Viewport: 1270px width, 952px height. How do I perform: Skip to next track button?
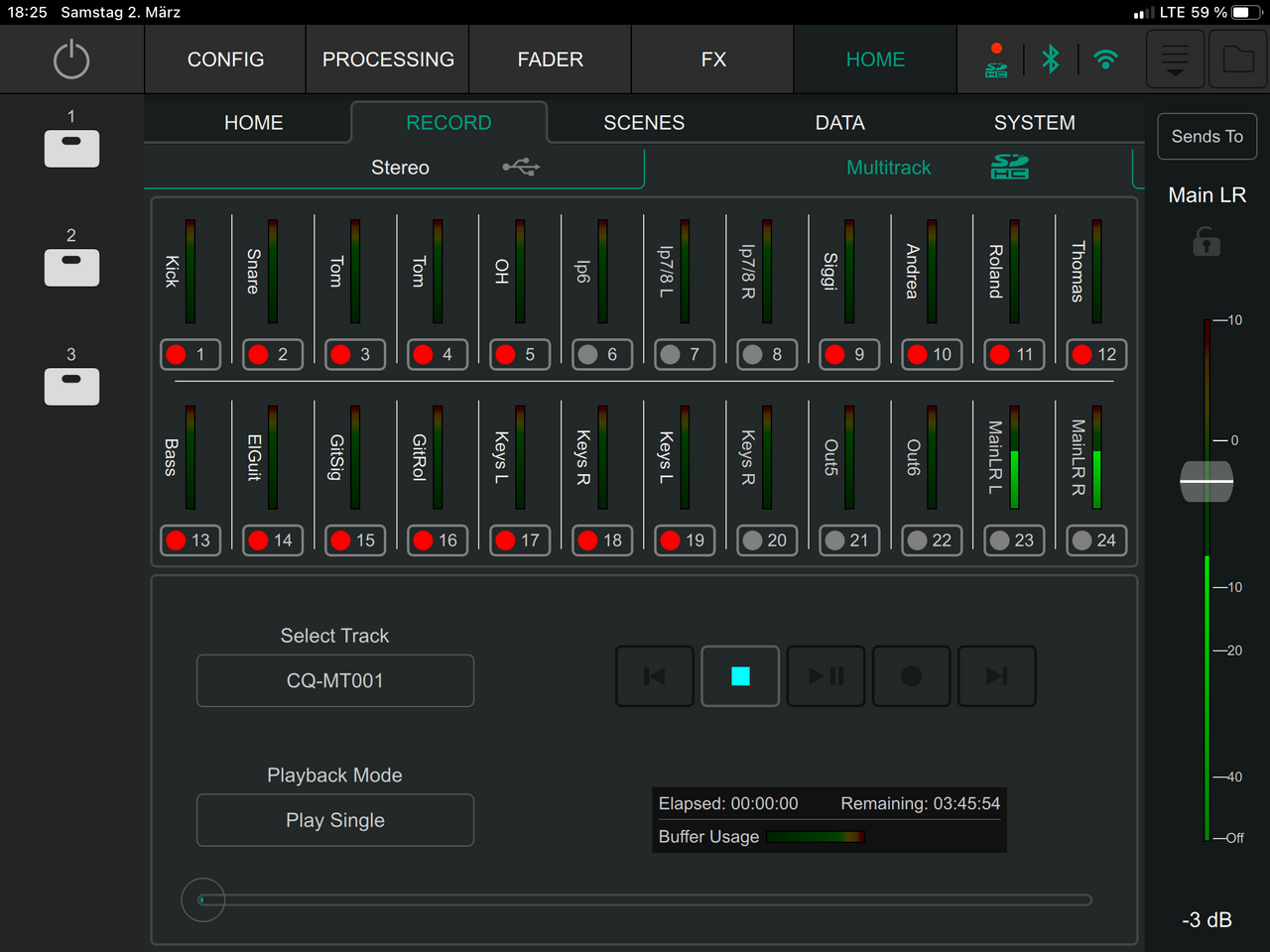996,676
